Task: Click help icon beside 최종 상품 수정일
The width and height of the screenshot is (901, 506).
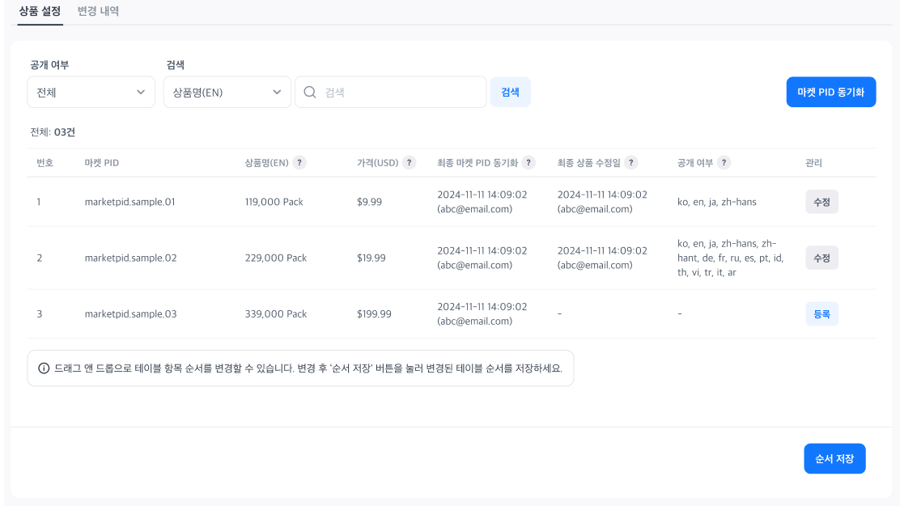Action: click(631, 163)
